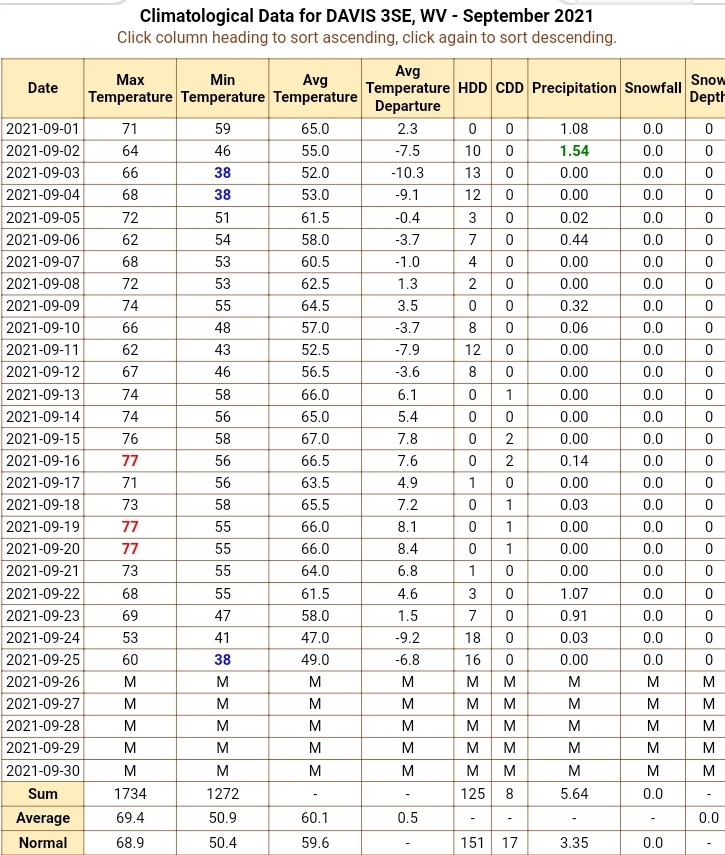Click the date cell 2021-09-01
Screen dimensions: 725x855
[x=43, y=129]
